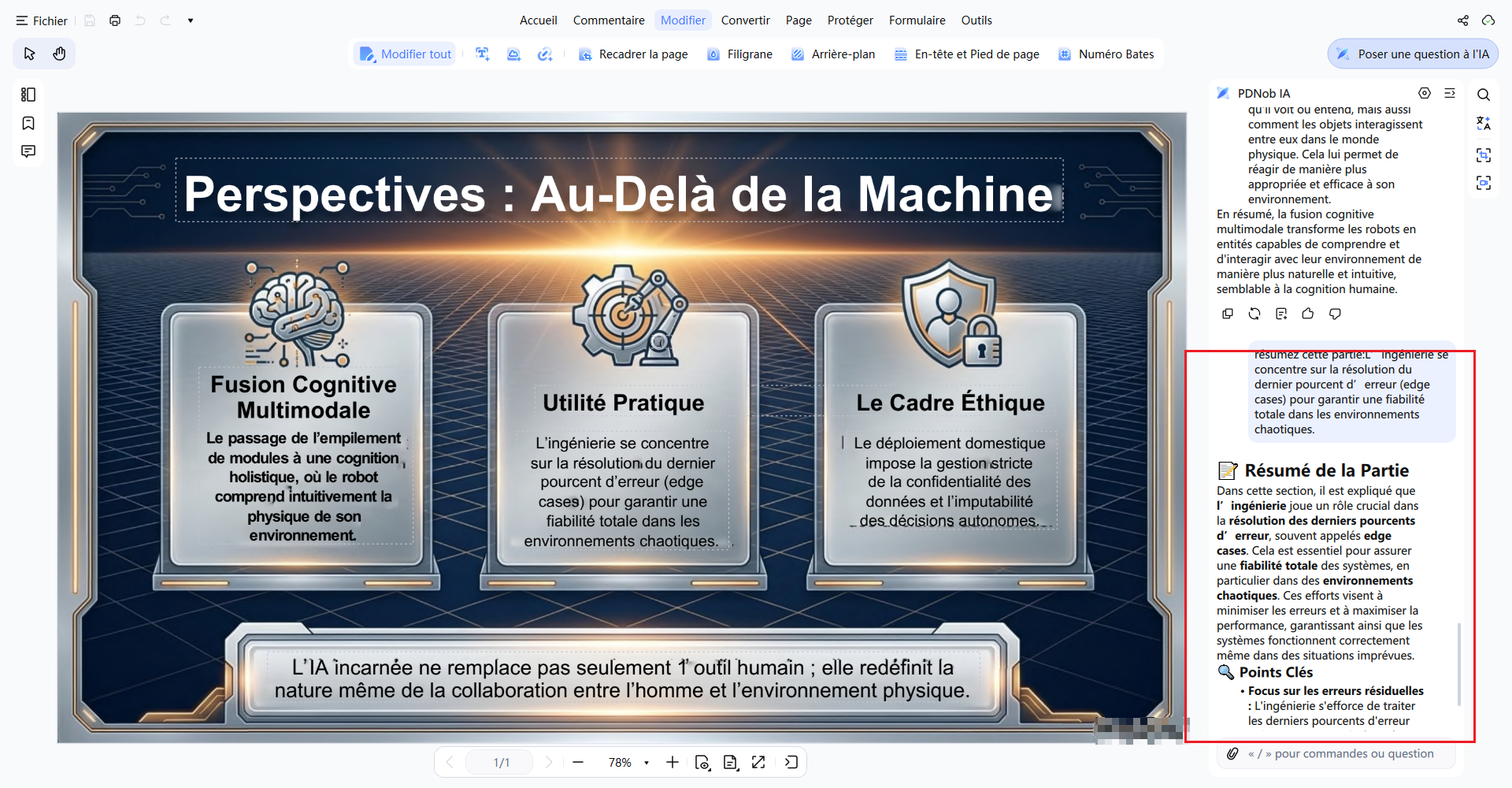Open the Outils tab
Image resolution: width=1512 pixels, height=788 pixels.
coord(976,20)
